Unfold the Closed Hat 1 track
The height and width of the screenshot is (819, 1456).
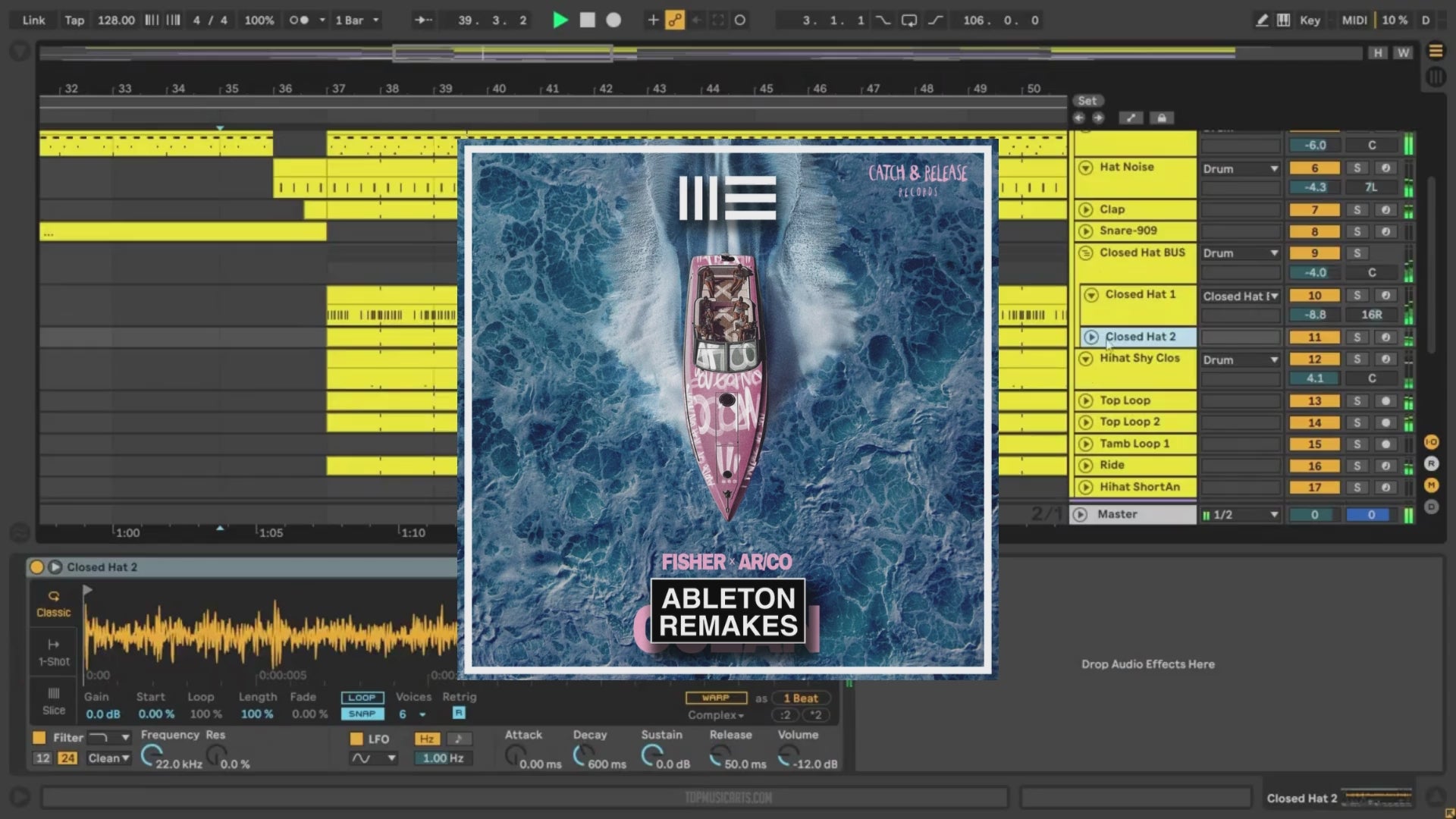click(x=1091, y=295)
